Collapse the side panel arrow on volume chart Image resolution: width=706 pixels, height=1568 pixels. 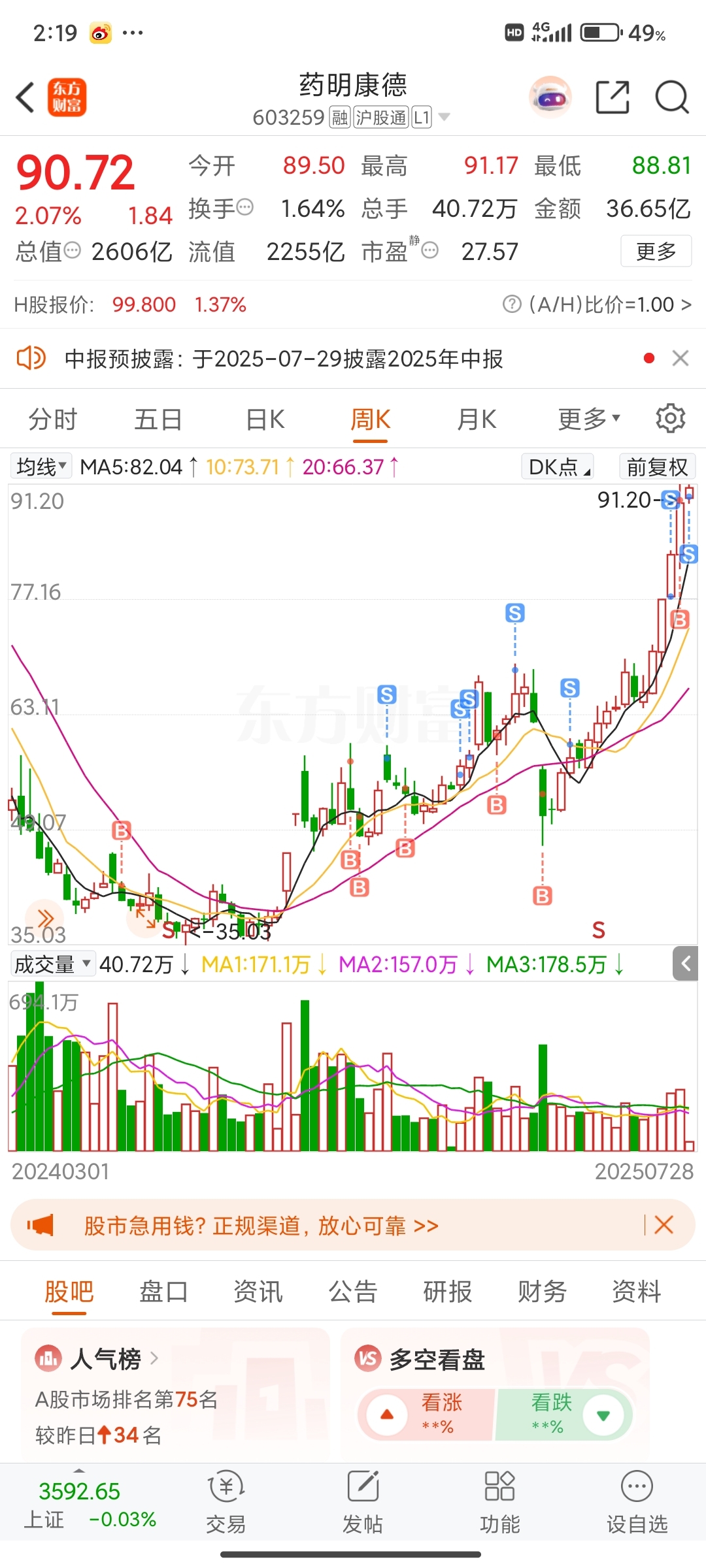pyautogui.click(x=686, y=963)
